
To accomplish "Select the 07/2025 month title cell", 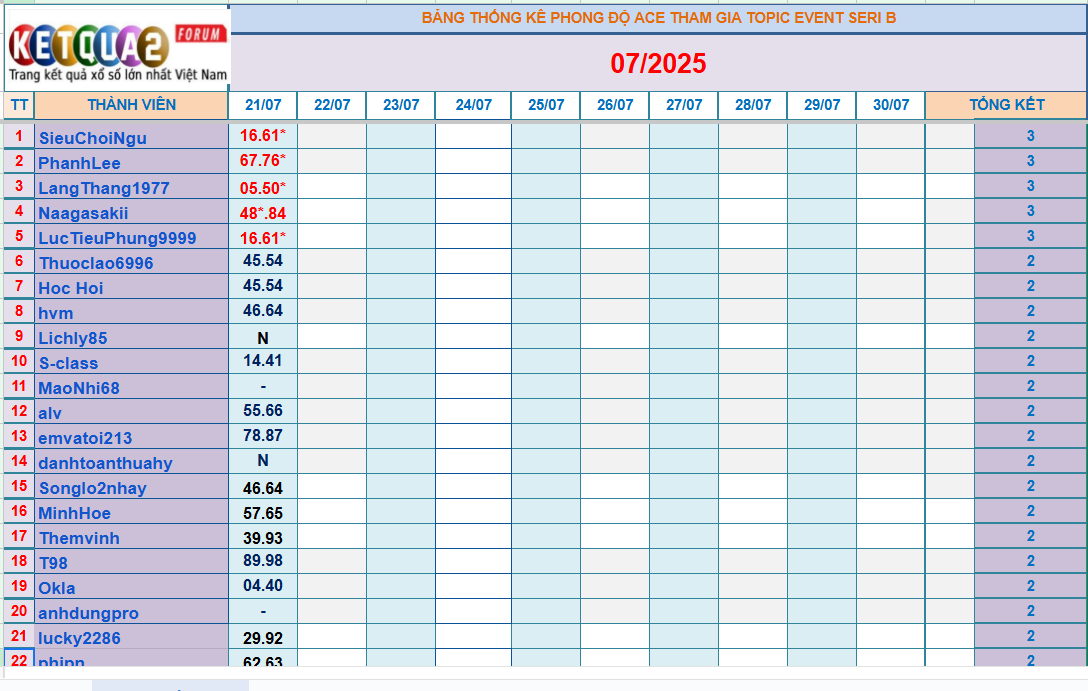I will [658, 64].
